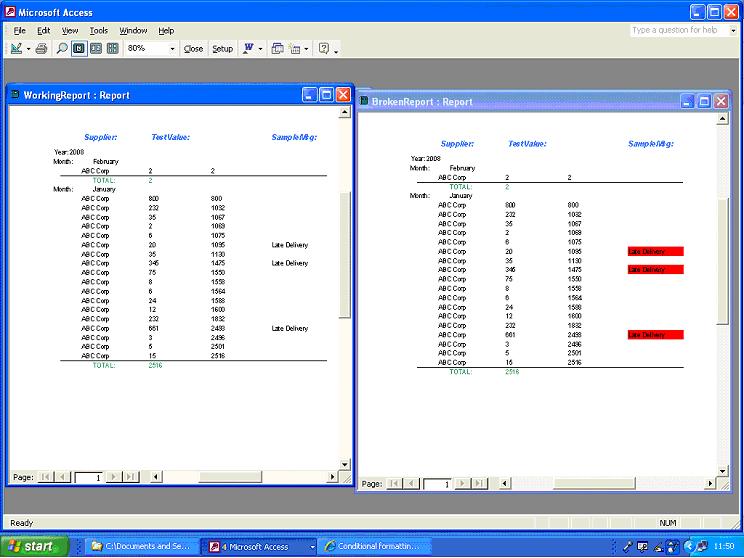The height and width of the screenshot is (558, 744).
Task: Click the scroll-right arrow in BrokenReport
Action: pyautogui.click(x=710, y=483)
